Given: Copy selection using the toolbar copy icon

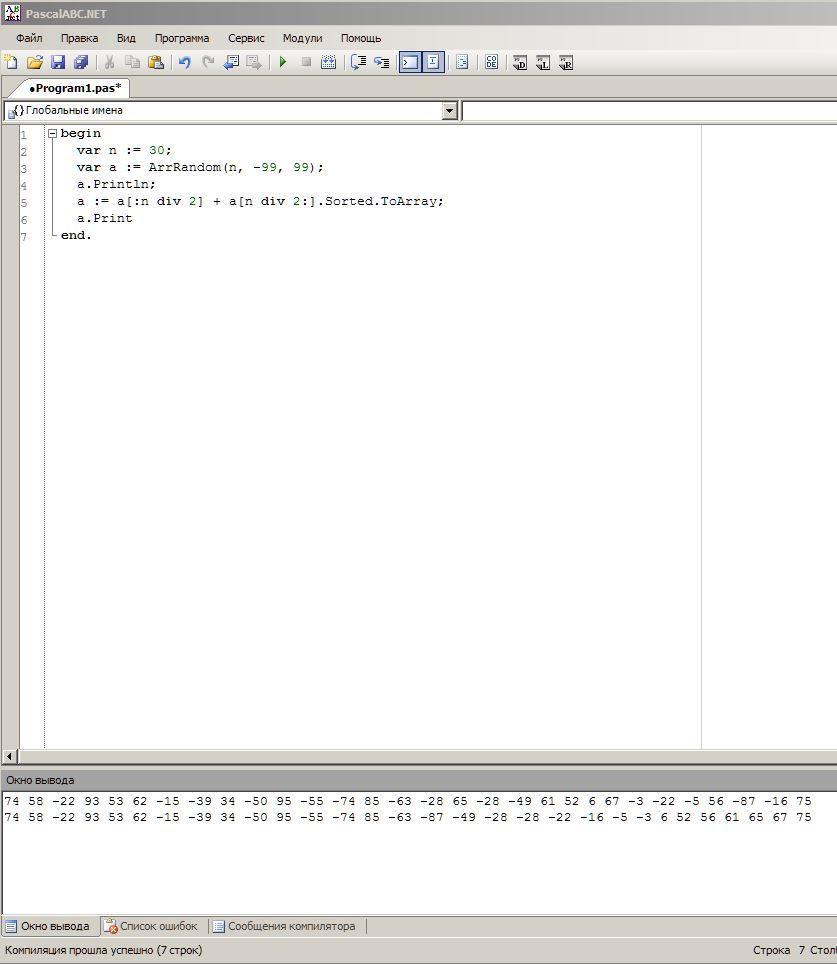Looking at the screenshot, I should point(132,62).
